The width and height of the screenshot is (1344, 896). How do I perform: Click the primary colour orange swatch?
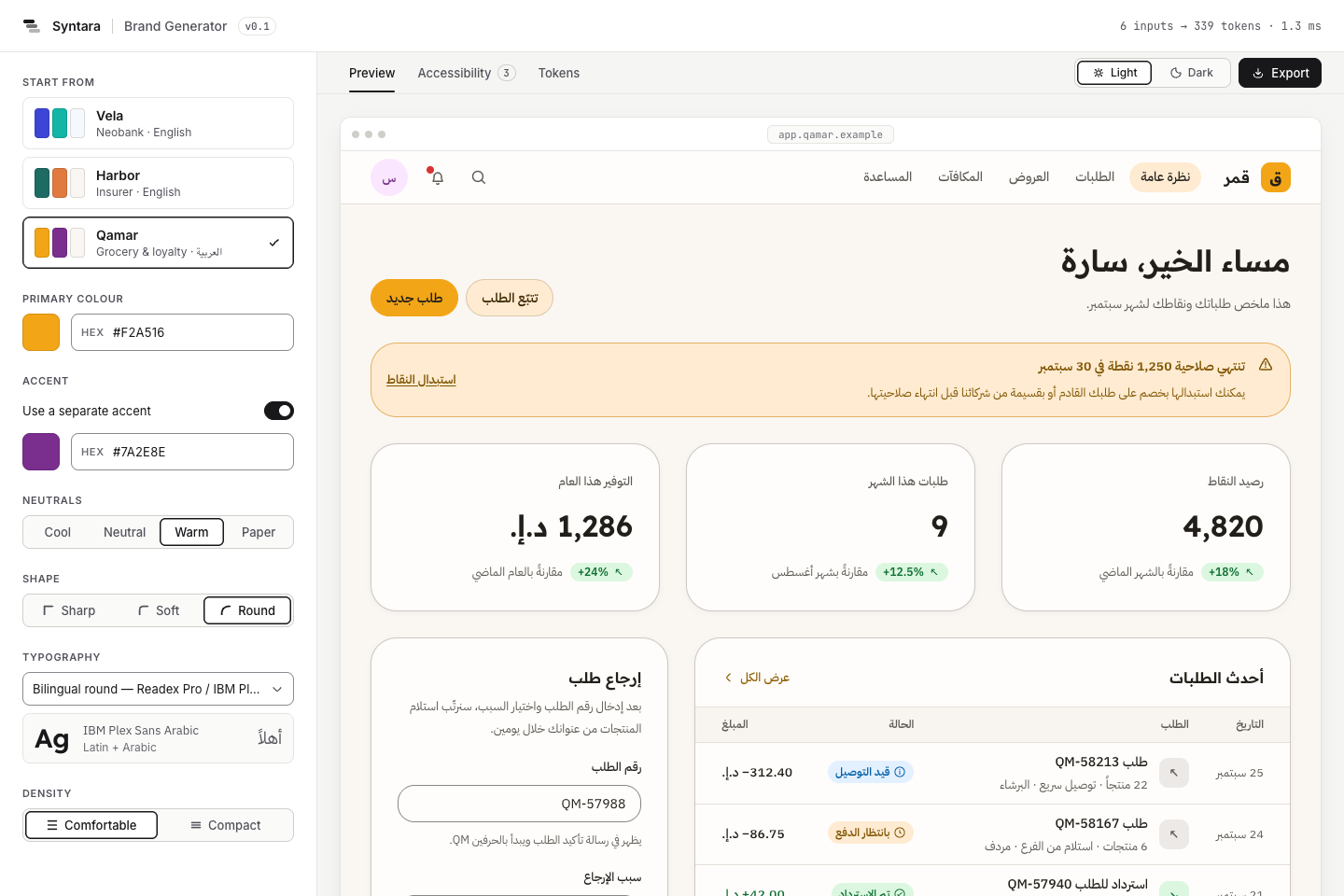(x=41, y=332)
